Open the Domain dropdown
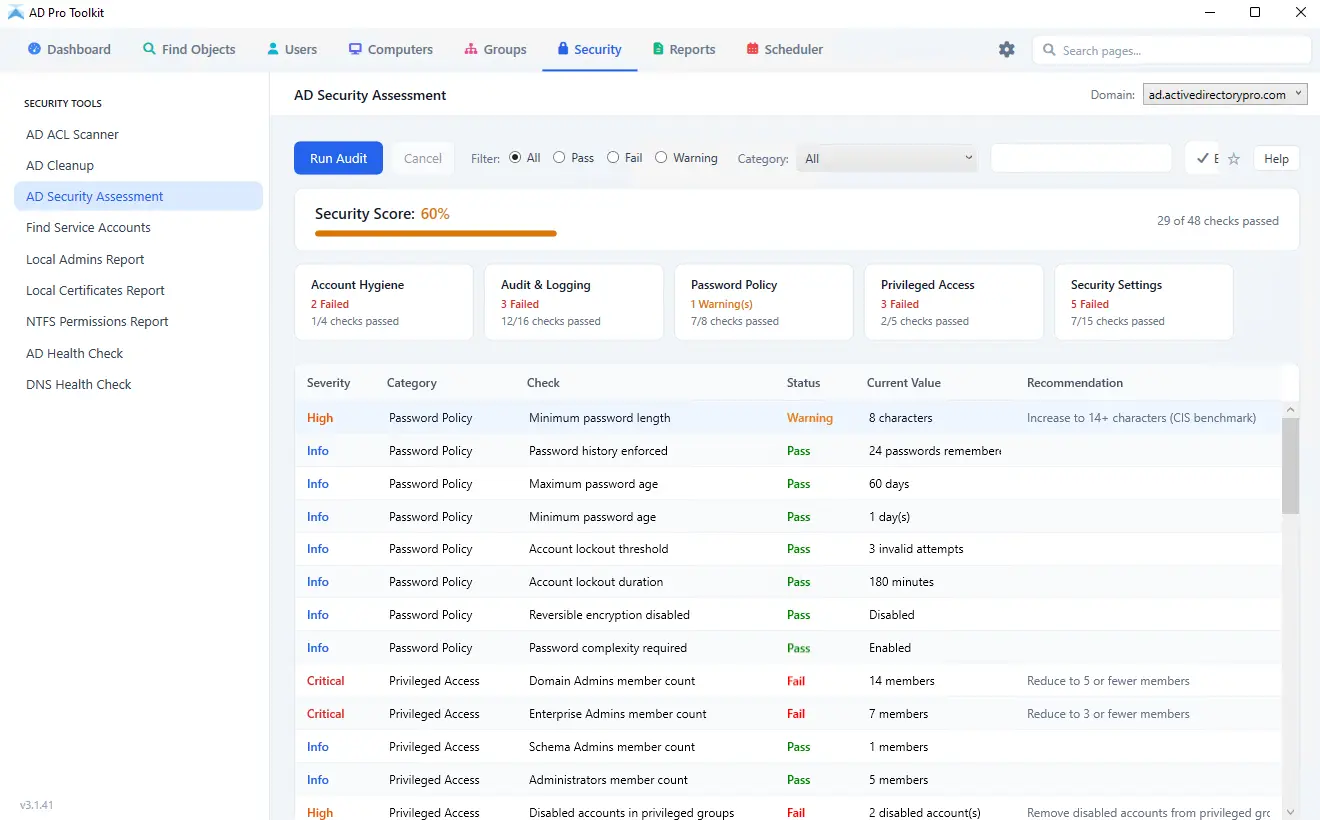Image resolution: width=1320 pixels, height=820 pixels. (x=1225, y=95)
